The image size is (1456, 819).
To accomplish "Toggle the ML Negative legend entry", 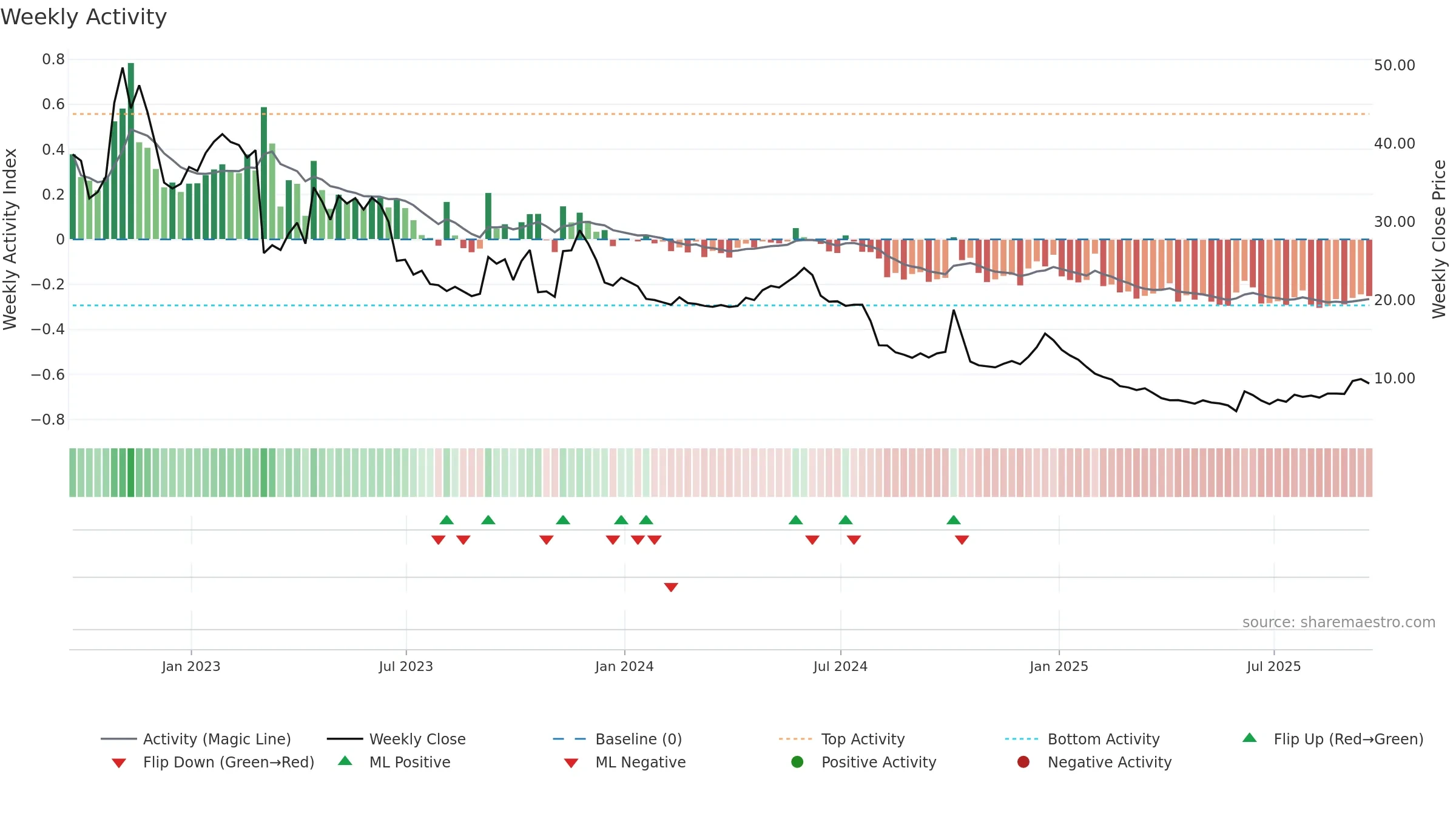I will [x=625, y=762].
